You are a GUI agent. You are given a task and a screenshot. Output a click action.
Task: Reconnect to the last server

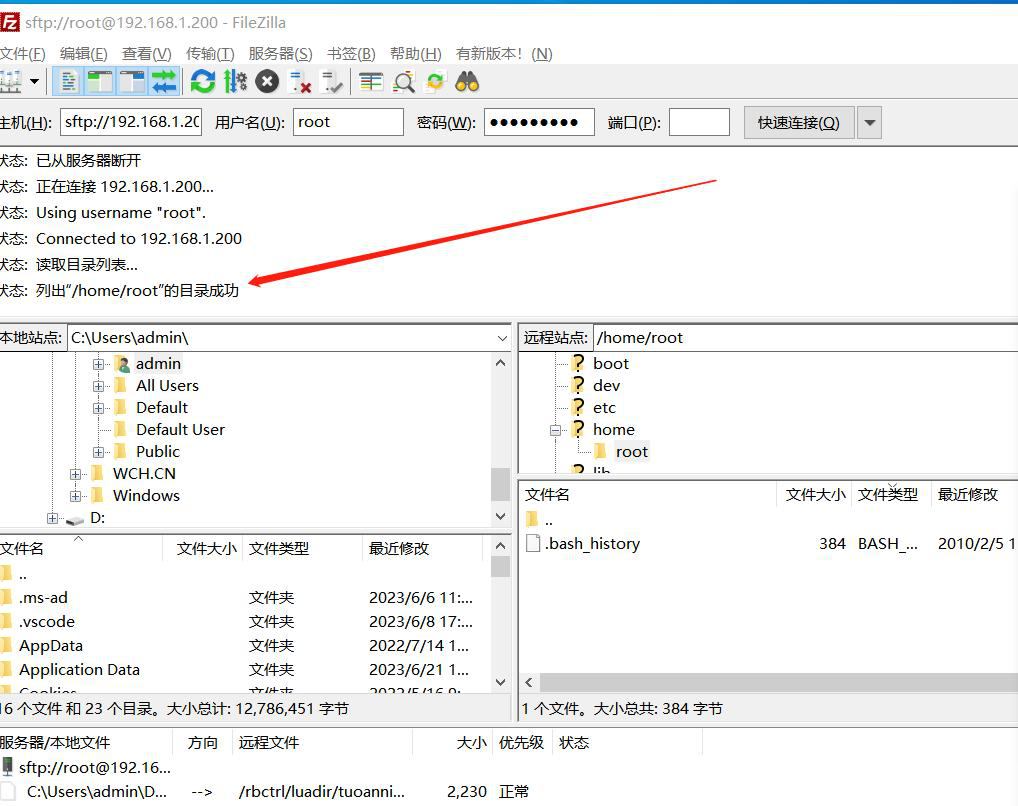click(331, 81)
